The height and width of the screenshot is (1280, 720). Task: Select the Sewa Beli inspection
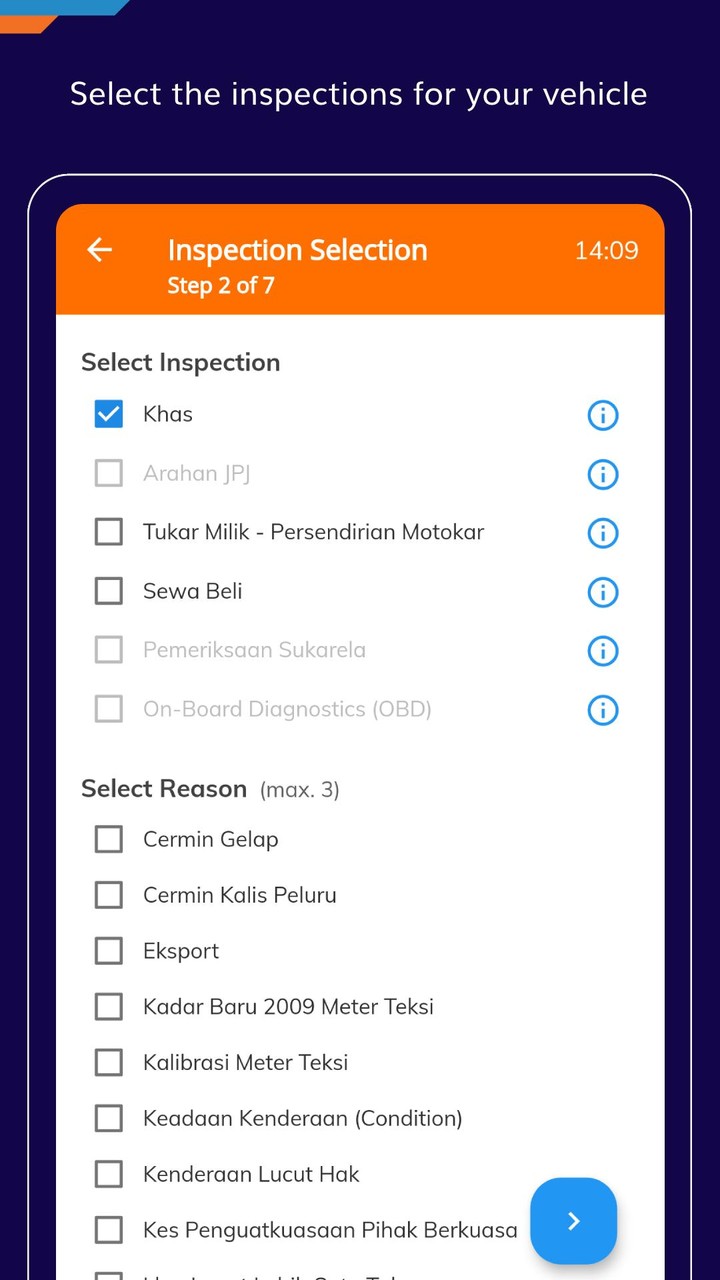coord(108,590)
